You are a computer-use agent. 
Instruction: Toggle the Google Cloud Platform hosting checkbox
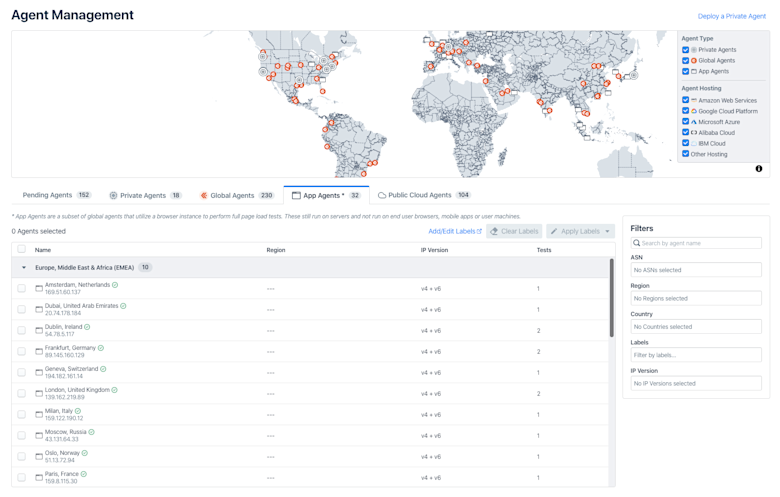685,111
